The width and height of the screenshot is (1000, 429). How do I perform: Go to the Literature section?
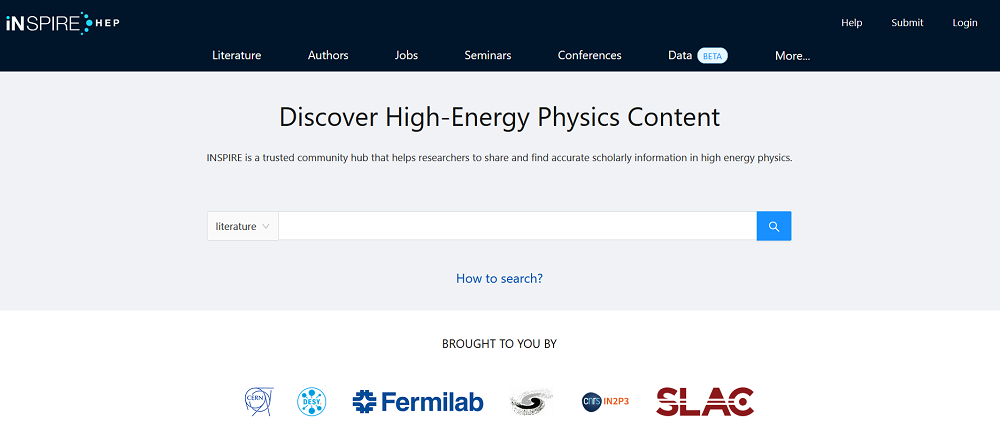pyautogui.click(x=237, y=55)
